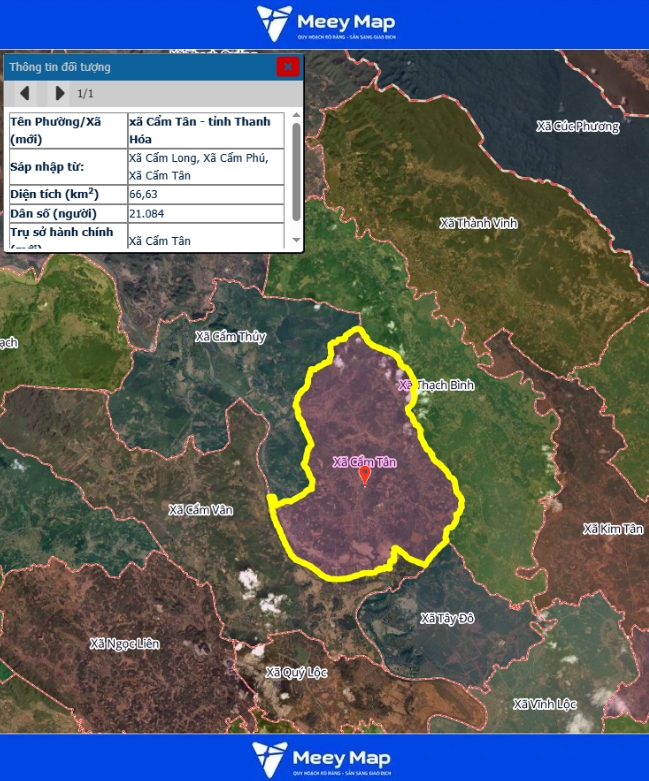Click the Xã Cúc Phương region label

click(577, 126)
